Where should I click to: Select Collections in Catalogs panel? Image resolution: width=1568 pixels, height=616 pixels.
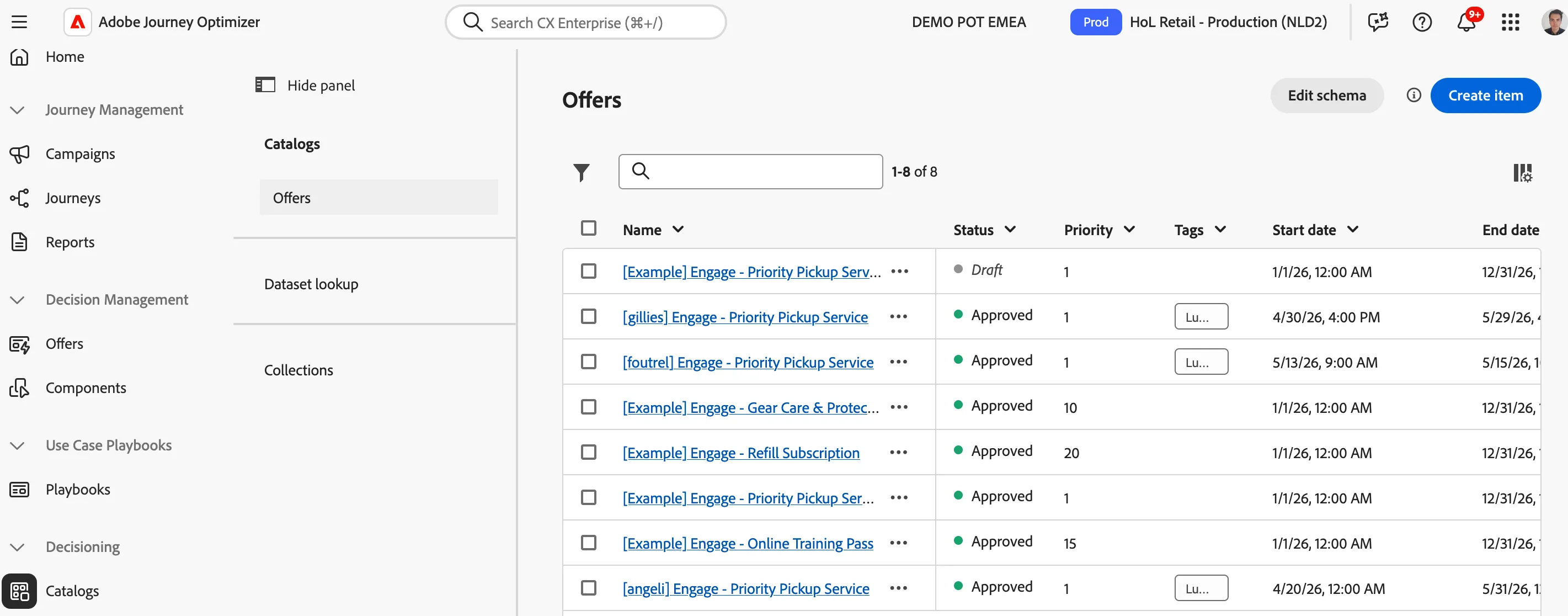[x=298, y=370]
